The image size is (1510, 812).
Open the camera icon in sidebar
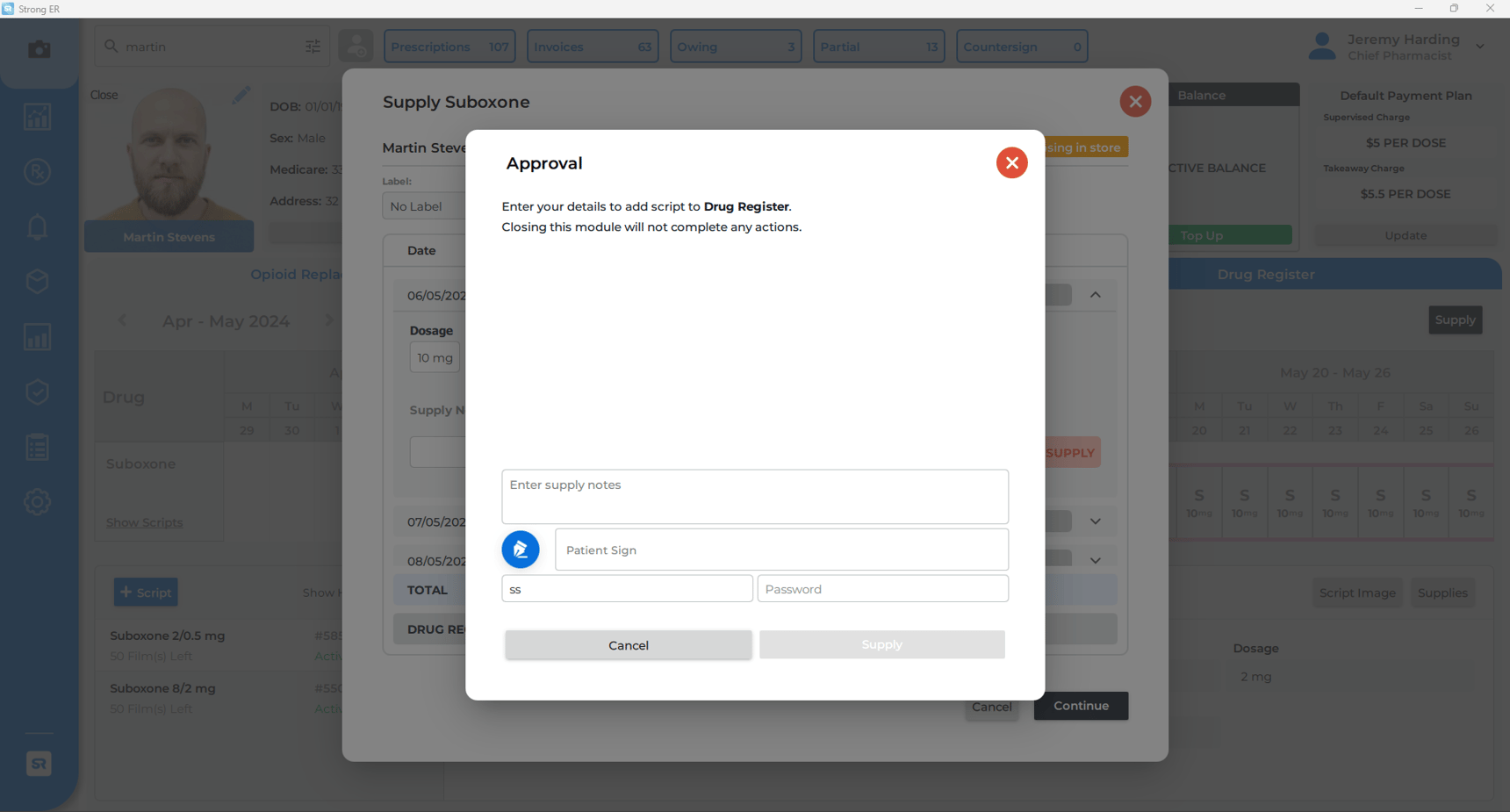pos(39,49)
